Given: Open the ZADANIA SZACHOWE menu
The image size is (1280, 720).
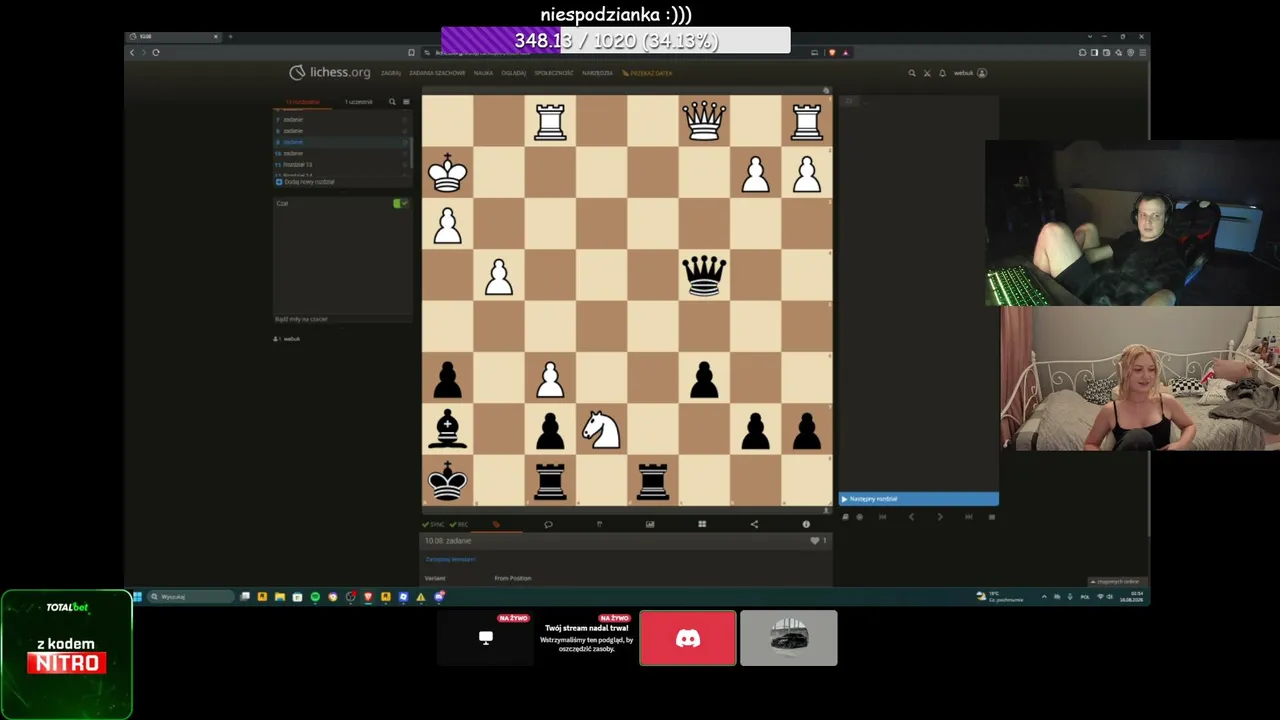Looking at the screenshot, I should point(437,73).
